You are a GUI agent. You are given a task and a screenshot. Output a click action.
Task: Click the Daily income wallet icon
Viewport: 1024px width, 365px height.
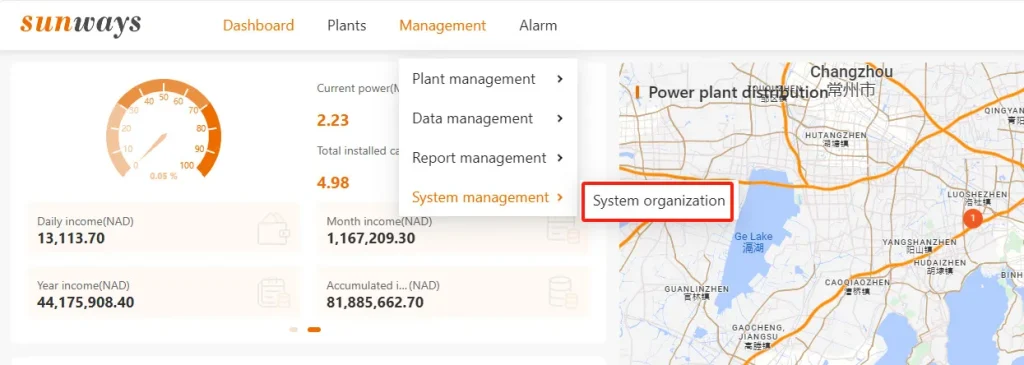(x=273, y=229)
